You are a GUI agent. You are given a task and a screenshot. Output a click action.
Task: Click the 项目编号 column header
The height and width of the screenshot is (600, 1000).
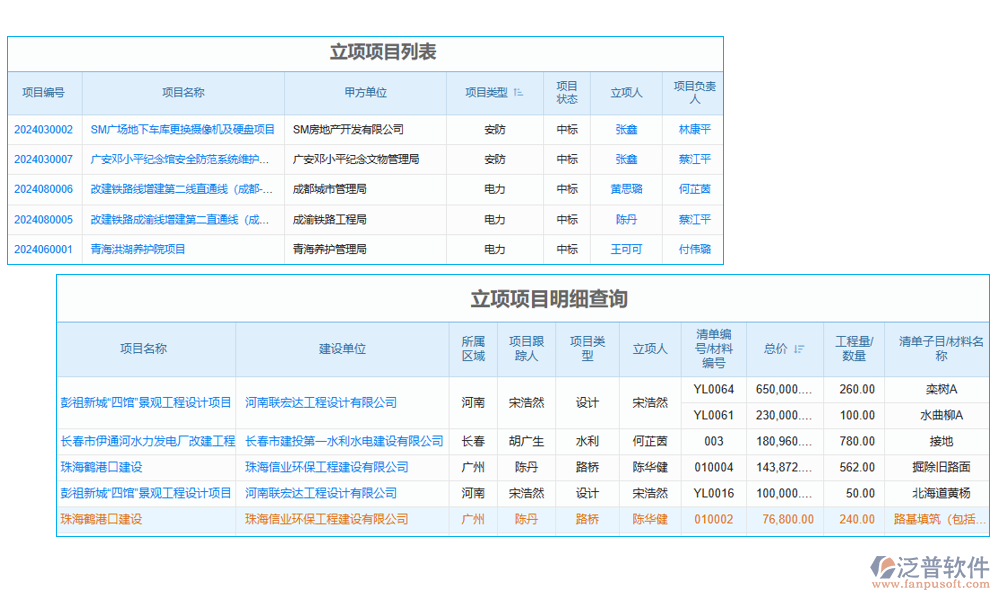[44, 92]
